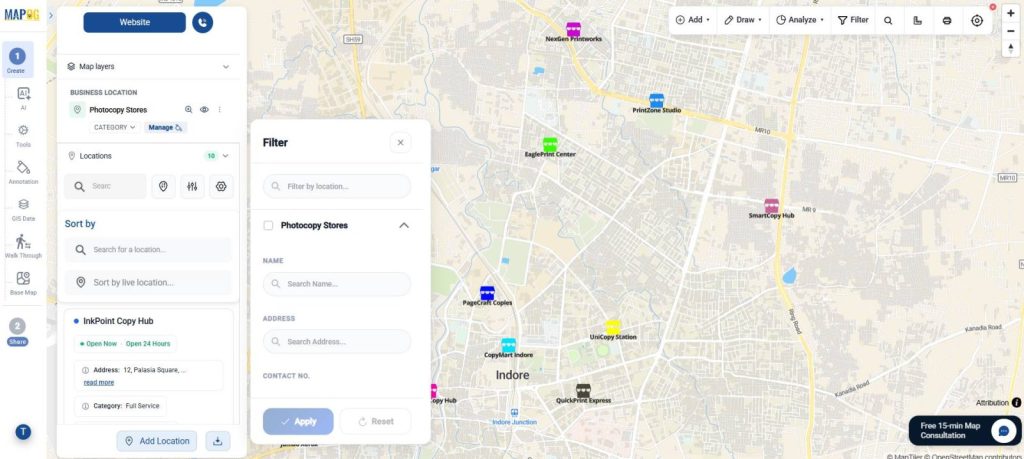Open the Add dropdown menu

click(x=693, y=20)
